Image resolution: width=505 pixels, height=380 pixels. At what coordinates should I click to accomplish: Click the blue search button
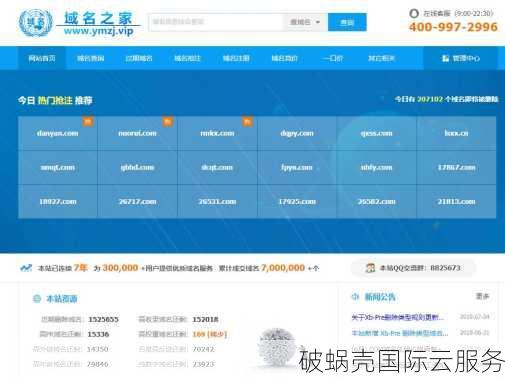click(347, 22)
